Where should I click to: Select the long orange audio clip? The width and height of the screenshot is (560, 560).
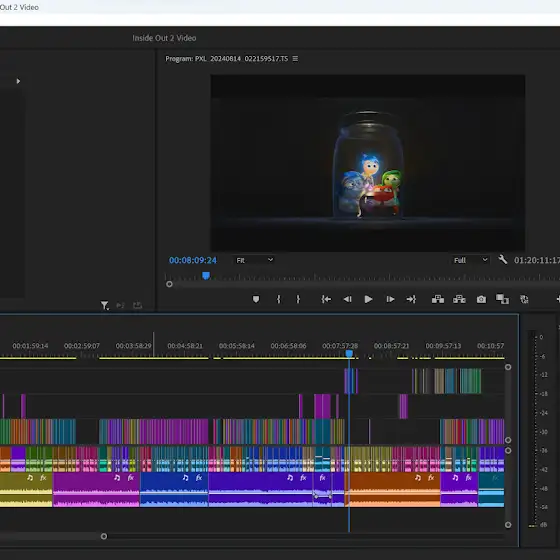point(393,490)
